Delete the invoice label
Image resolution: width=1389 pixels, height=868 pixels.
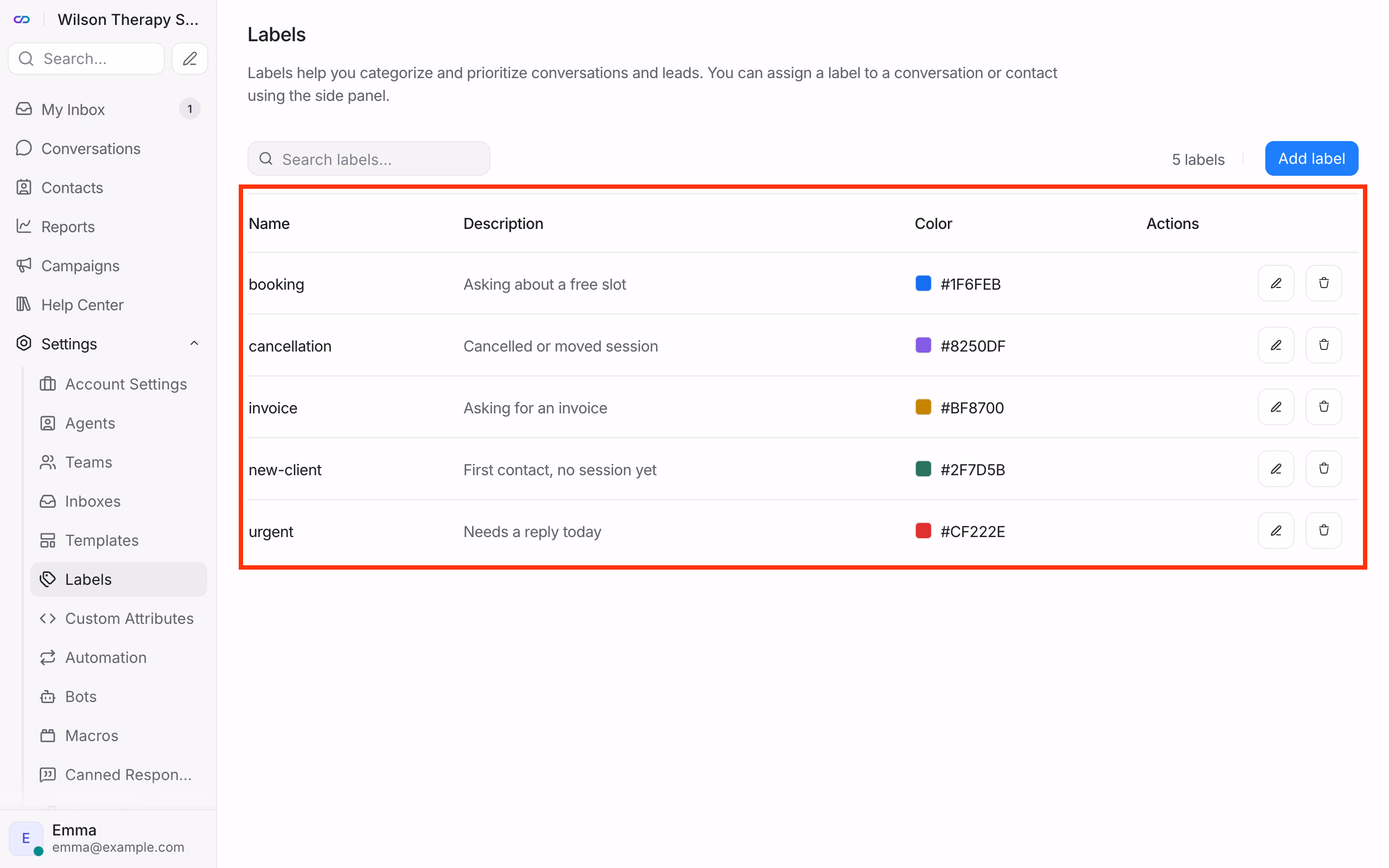pyautogui.click(x=1323, y=407)
